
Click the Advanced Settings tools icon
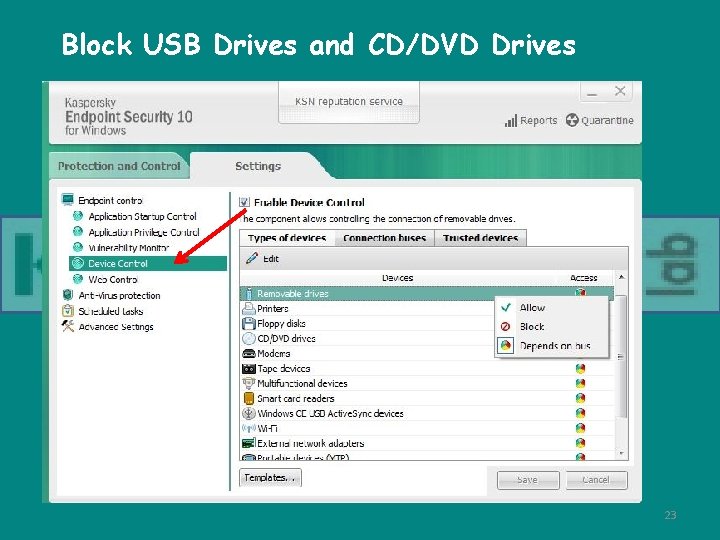coord(68,326)
